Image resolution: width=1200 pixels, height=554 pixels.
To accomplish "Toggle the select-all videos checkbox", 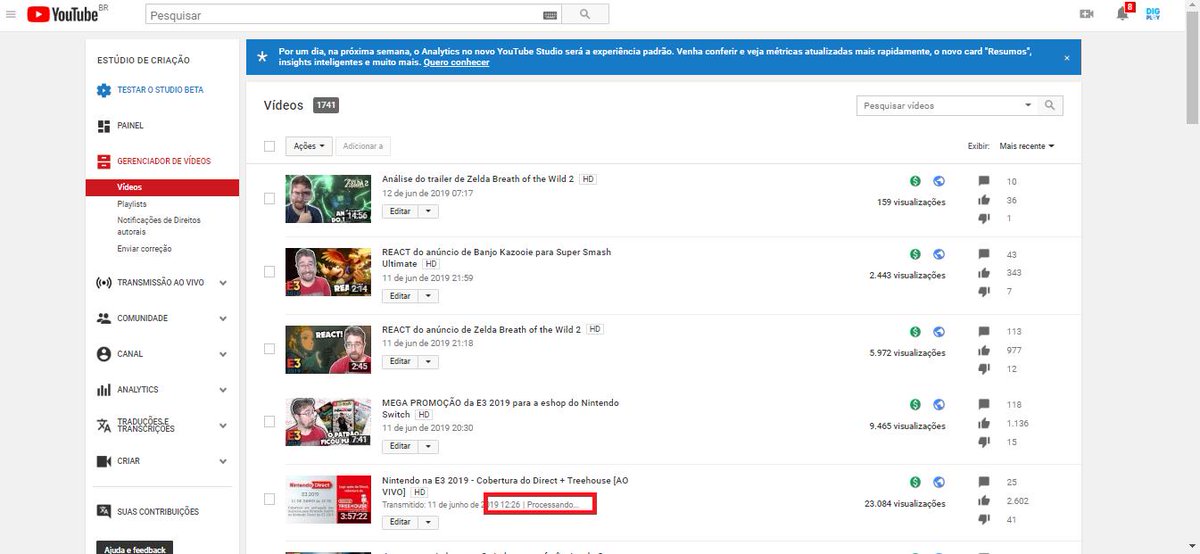I will pos(269,146).
